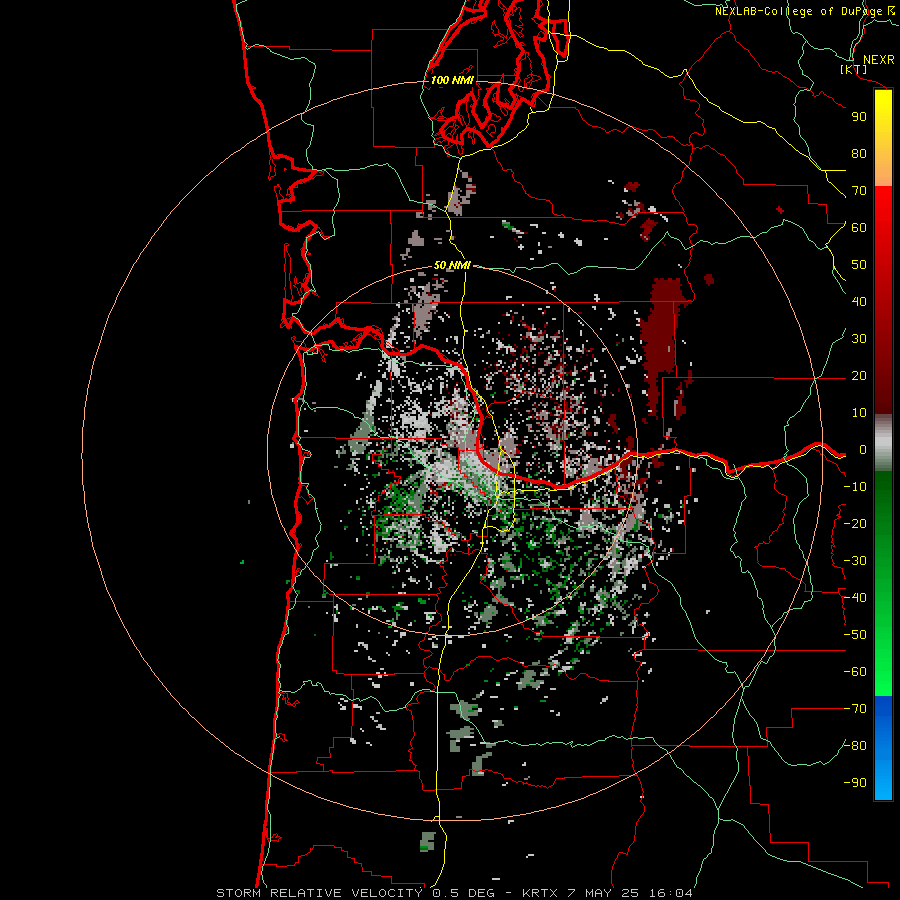Viewport: 900px width, 900px height.
Task: Click the NEXLAB-College of DuPage credit text
Action: [x=804, y=11]
